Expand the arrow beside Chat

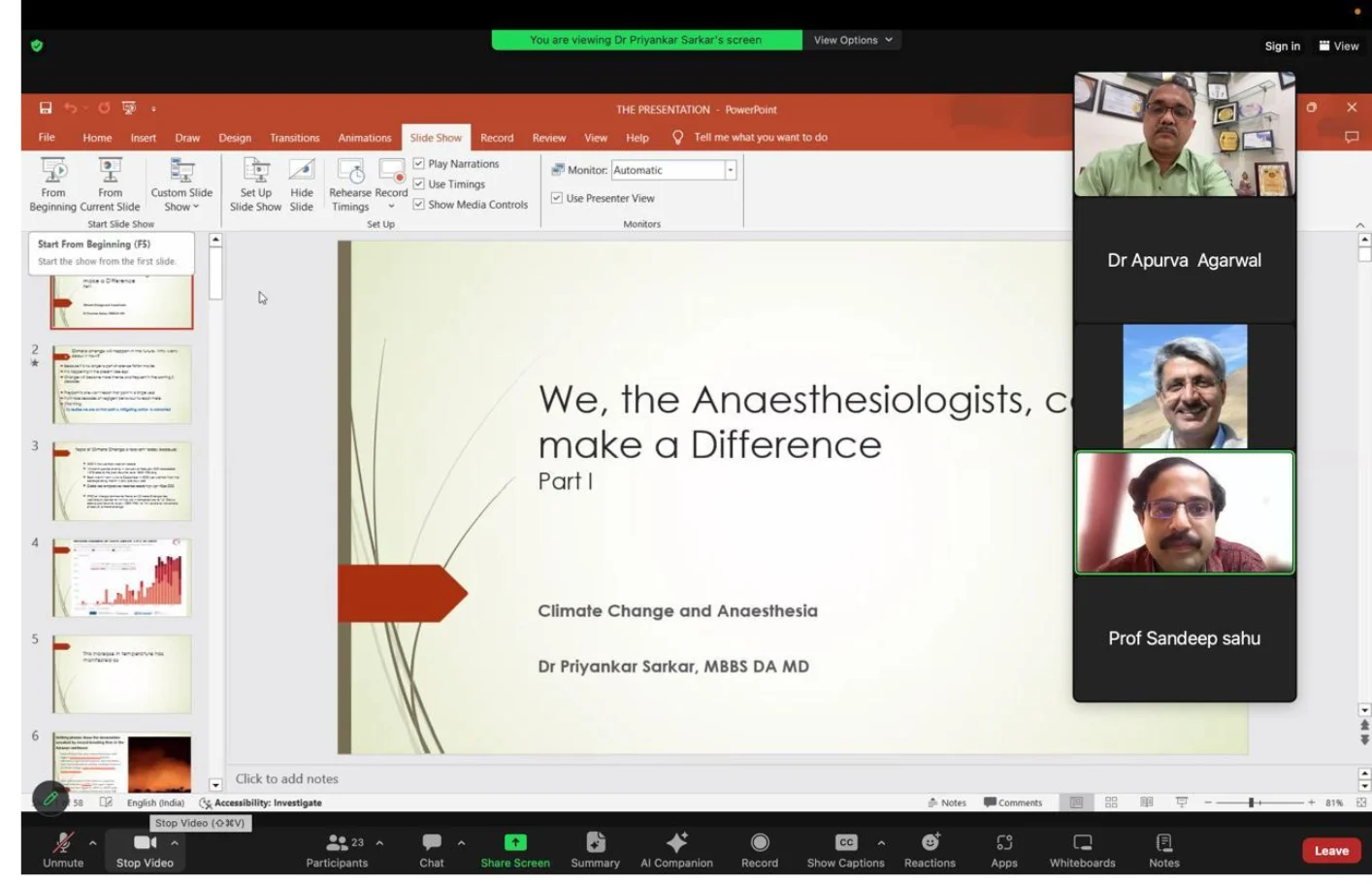click(461, 842)
